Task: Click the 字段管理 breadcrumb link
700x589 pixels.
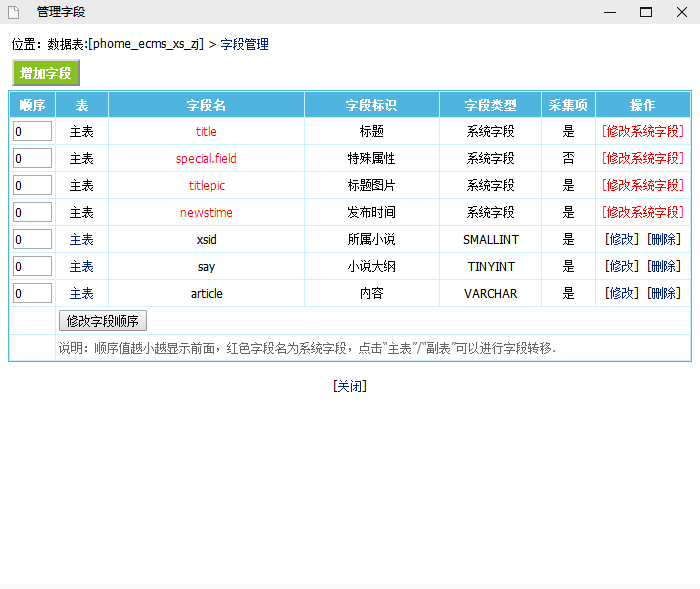Action: [244, 44]
